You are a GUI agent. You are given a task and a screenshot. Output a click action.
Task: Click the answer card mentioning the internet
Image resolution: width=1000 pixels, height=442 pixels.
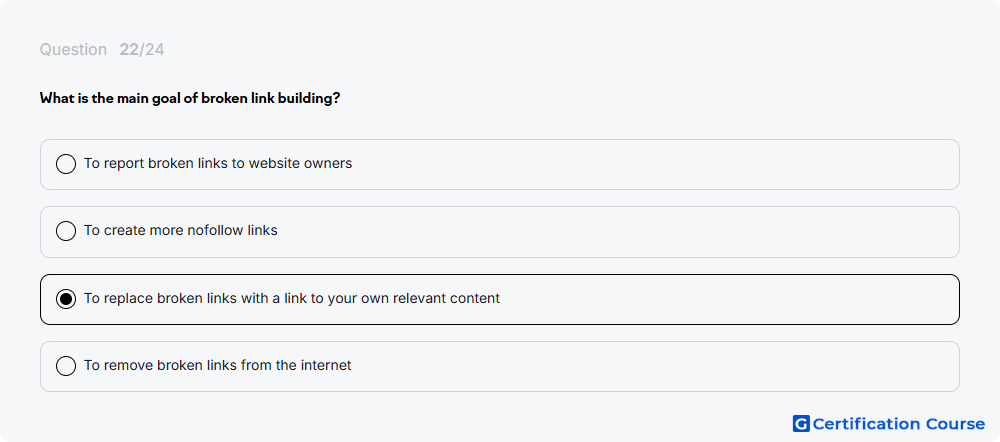coord(500,367)
